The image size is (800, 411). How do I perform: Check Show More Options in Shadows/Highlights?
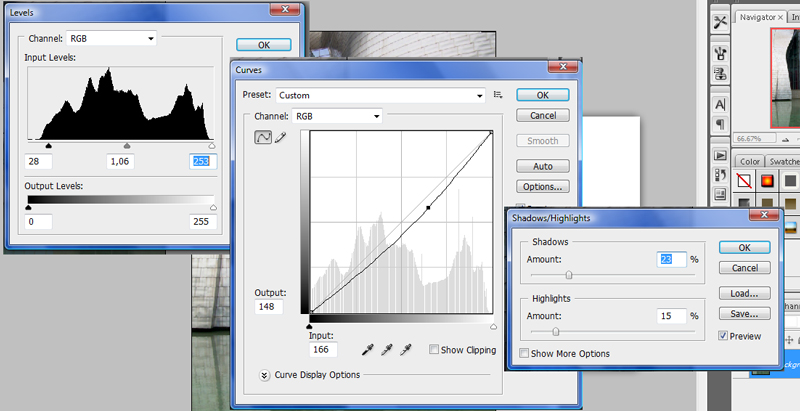point(525,353)
